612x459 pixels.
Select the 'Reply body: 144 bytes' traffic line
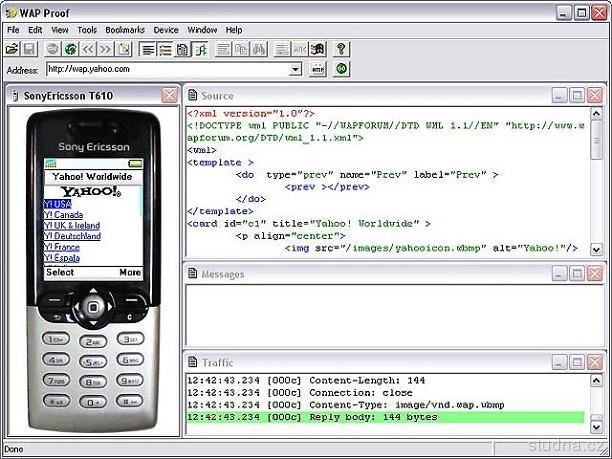386,417
